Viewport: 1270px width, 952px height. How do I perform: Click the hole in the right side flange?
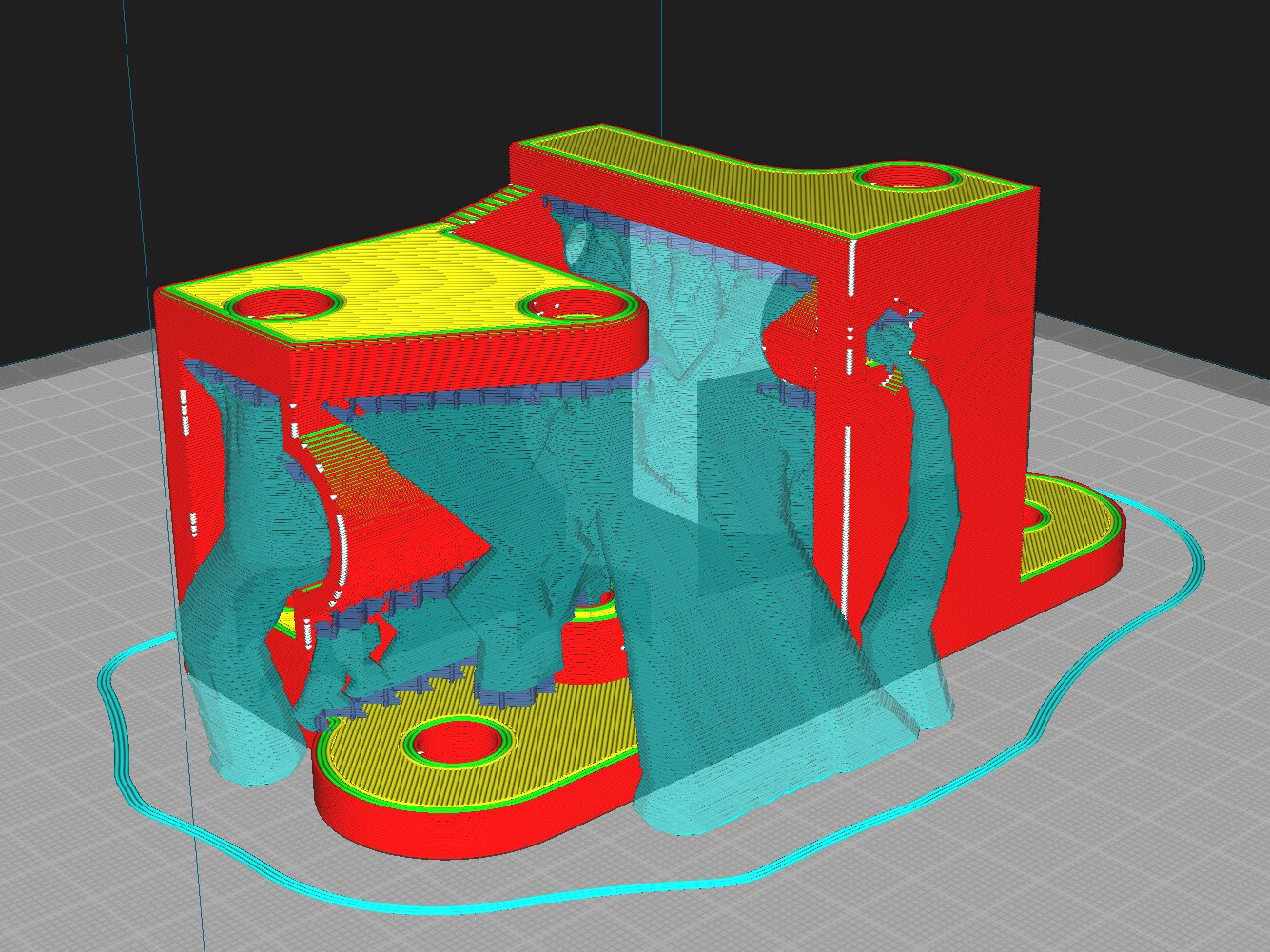1037,518
